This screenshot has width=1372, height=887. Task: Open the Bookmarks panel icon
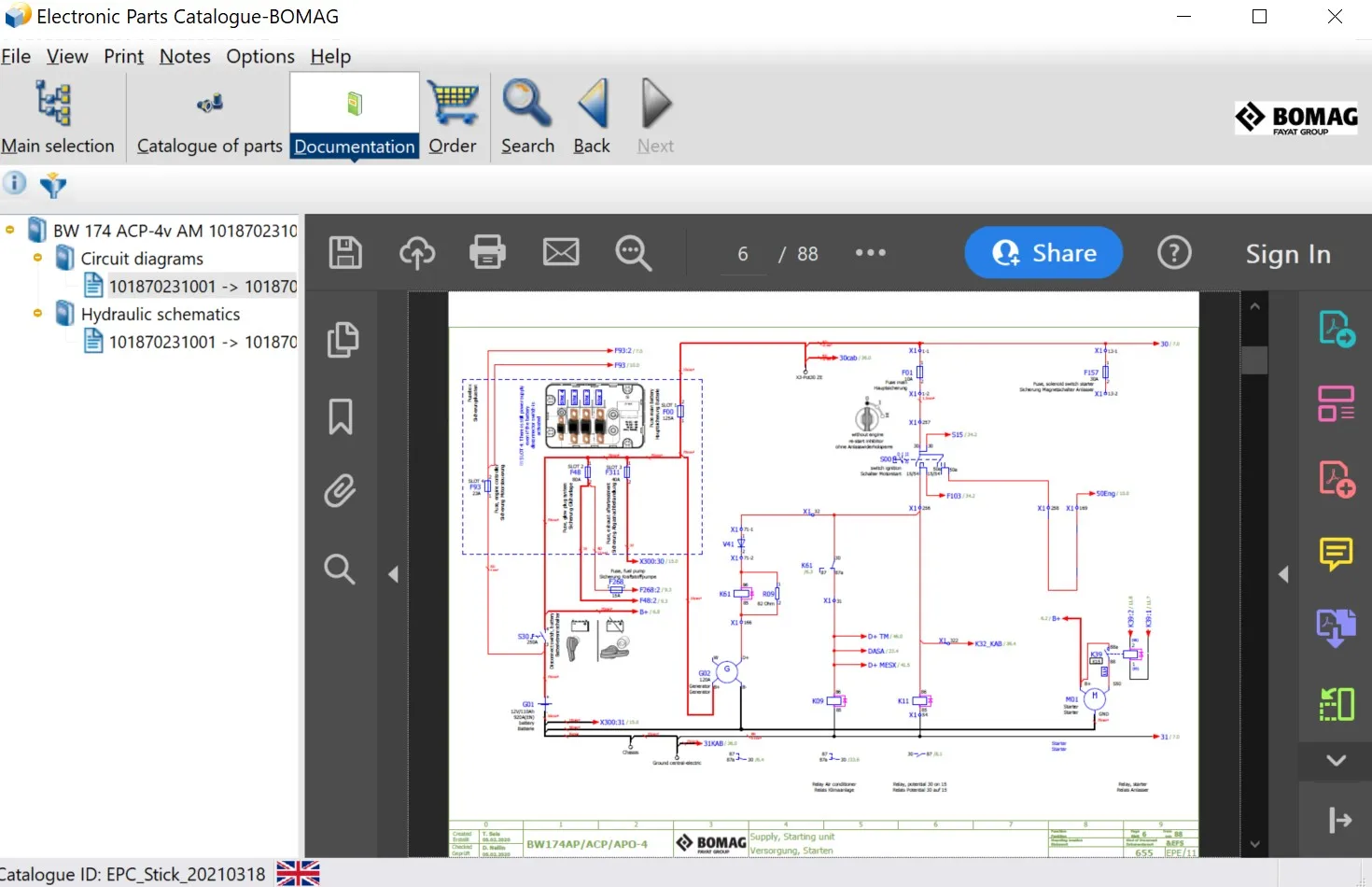pos(341,416)
